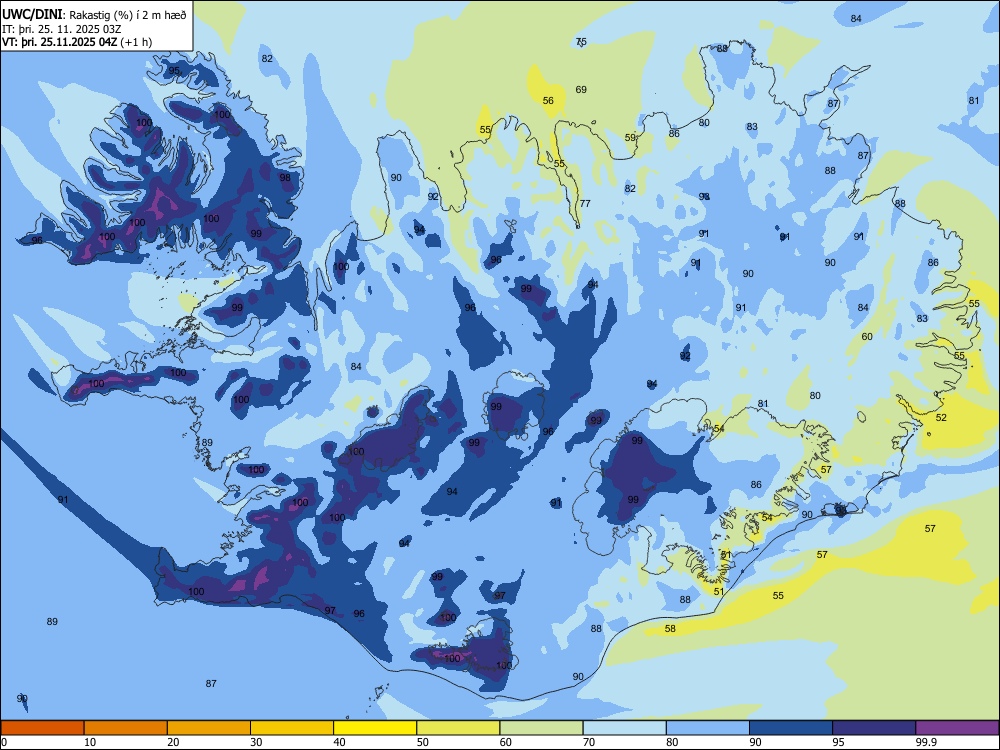Click the dark orange 0–10 legend swatch
The image size is (1000, 750).
tap(42, 728)
